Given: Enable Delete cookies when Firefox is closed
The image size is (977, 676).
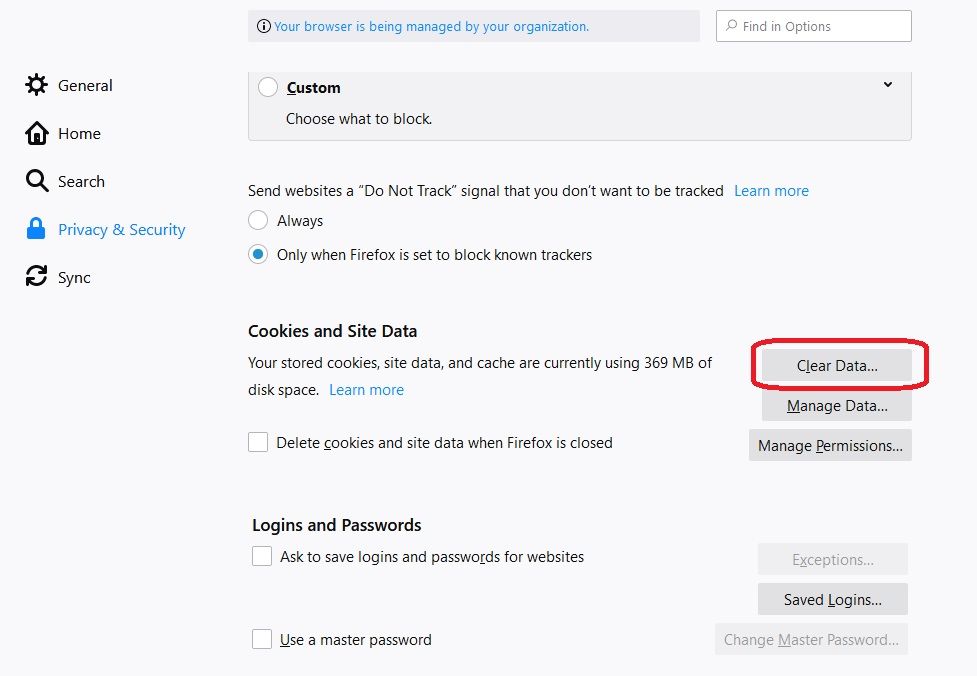Looking at the screenshot, I should pos(258,442).
